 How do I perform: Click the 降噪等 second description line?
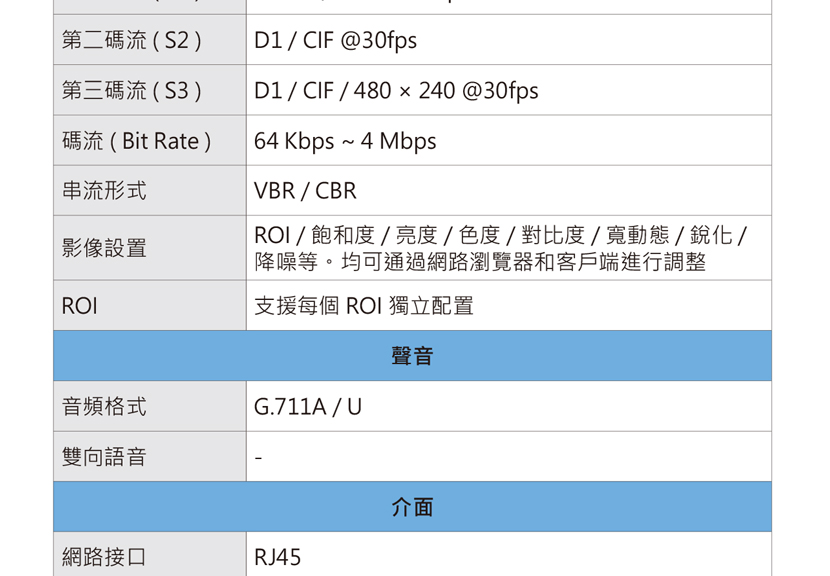pyautogui.click(x=480, y=262)
